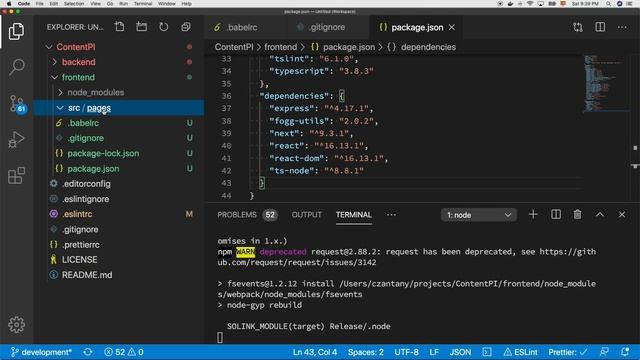The width and height of the screenshot is (640, 360).
Task: Switch the development branch in status bar
Action: [x=41, y=352]
